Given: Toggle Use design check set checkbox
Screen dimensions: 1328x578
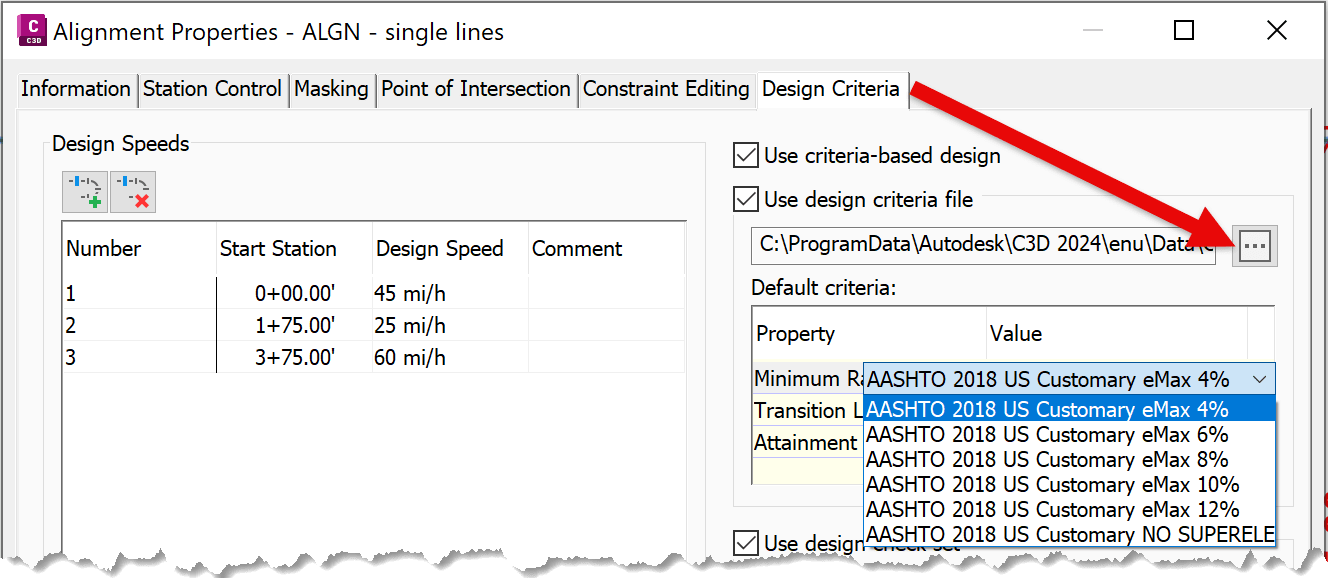Looking at the screenshot, I should tap(746, 543).
